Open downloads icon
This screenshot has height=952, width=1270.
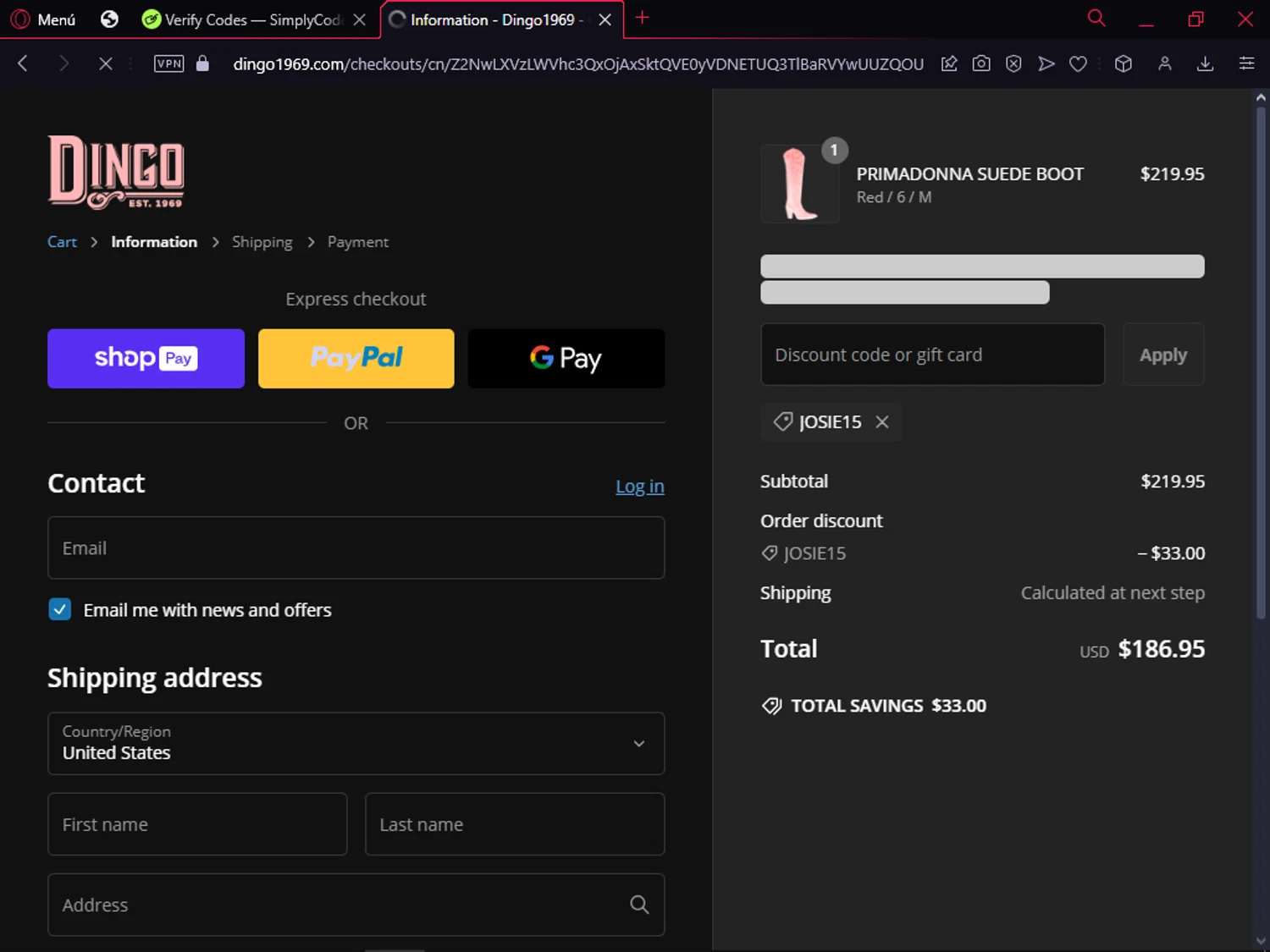pyautogui.click(x=1206, y=63)
